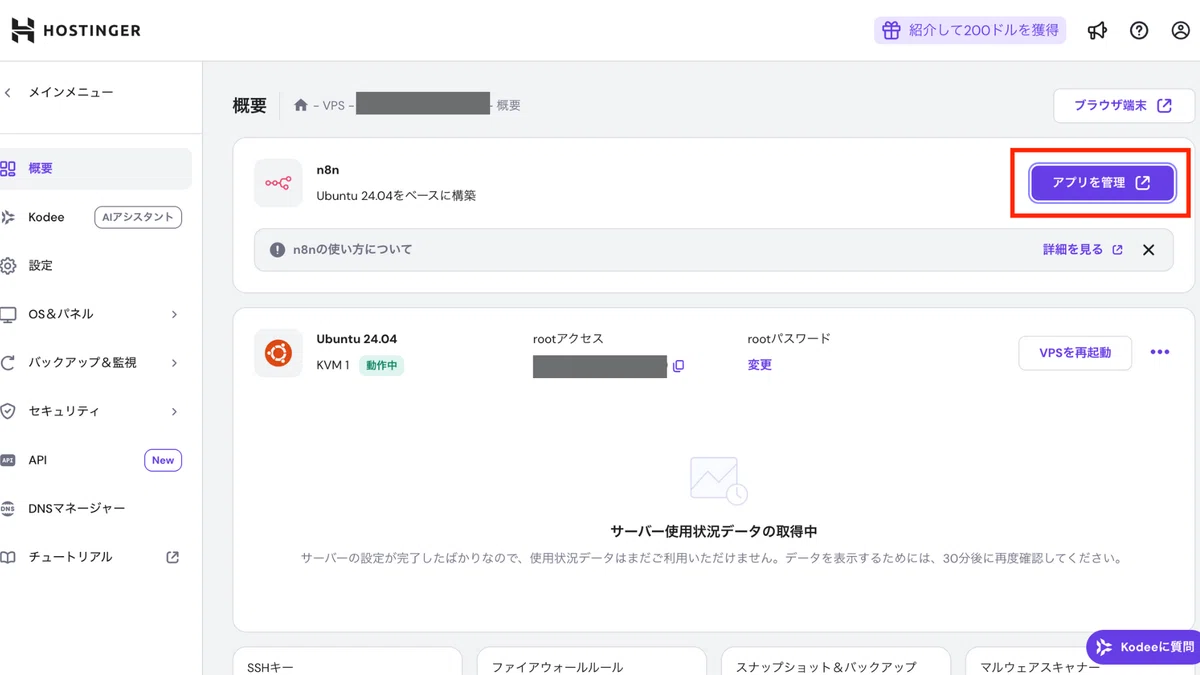Click the Kodee sparkle icon in sidebar

point(8,217)
